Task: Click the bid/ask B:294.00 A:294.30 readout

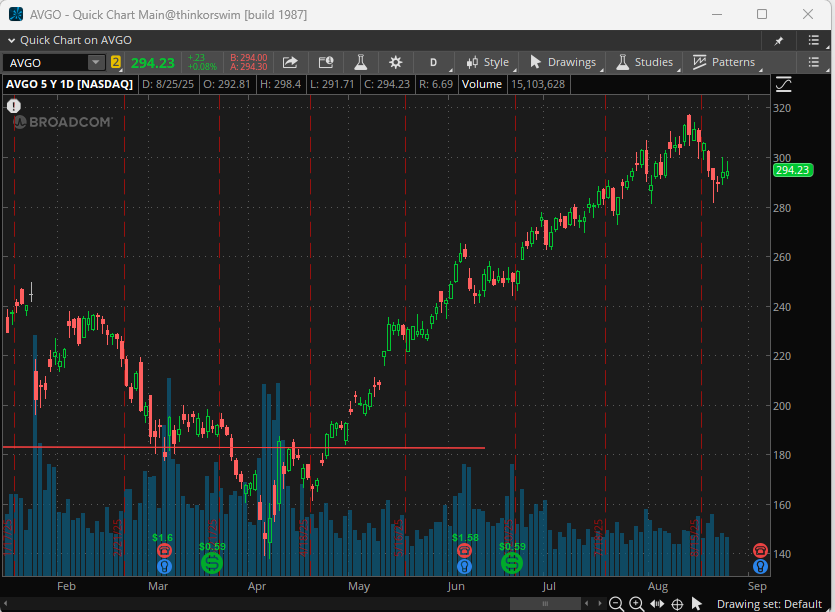Action: click(249, 62)
